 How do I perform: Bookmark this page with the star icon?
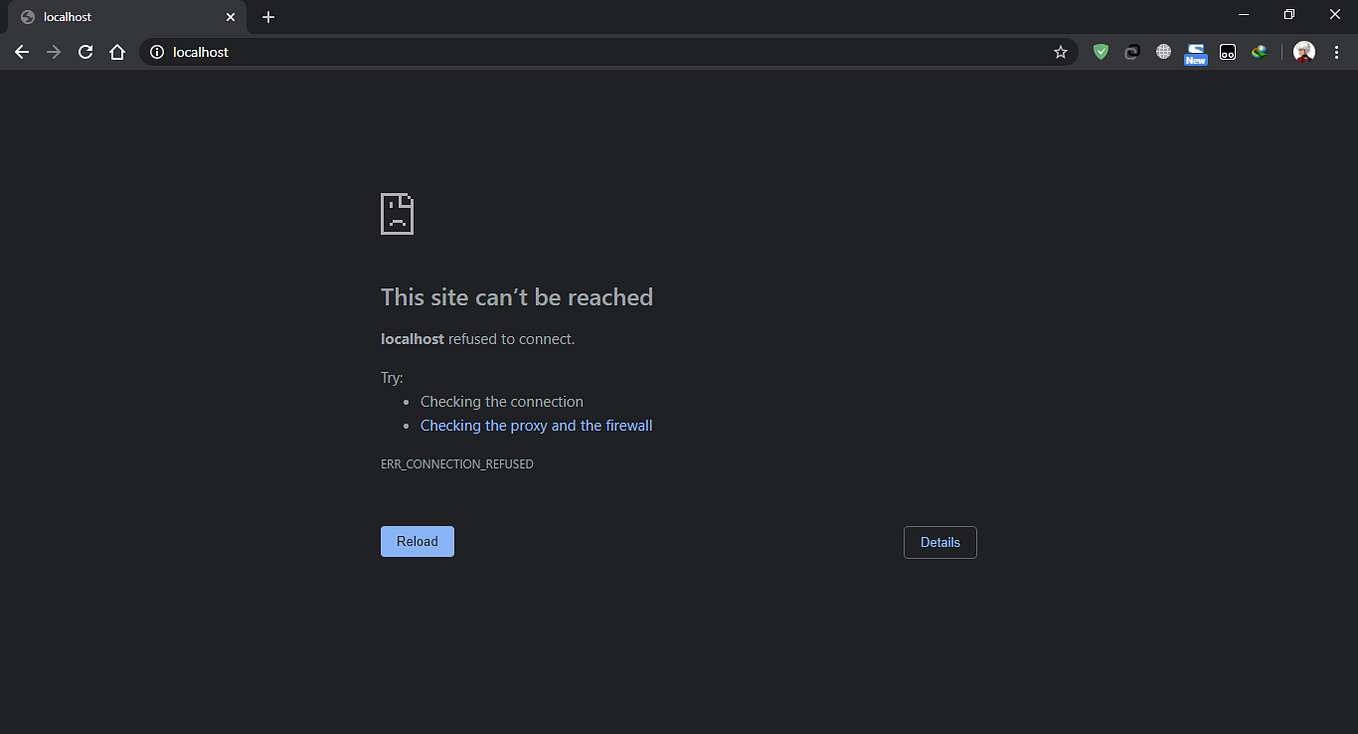1060,51
